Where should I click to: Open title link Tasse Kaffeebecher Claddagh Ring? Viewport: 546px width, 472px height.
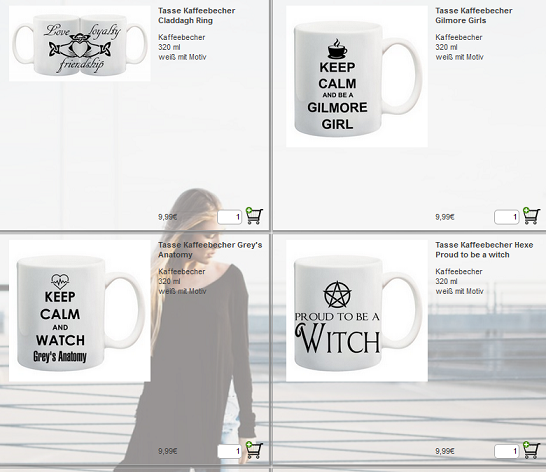pyautogui.click(x=196, y=16)
